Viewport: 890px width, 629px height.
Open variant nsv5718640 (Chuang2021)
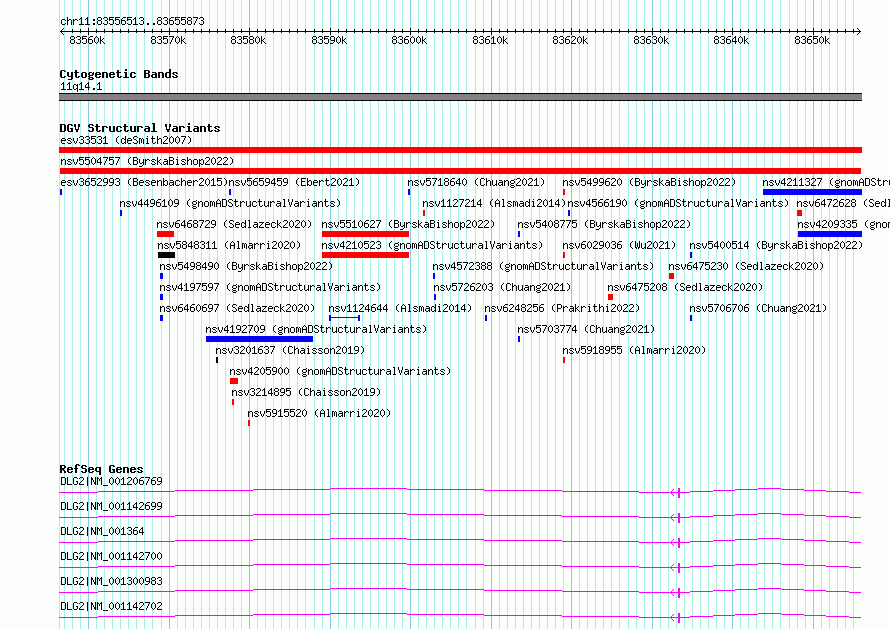coord(476,182)
